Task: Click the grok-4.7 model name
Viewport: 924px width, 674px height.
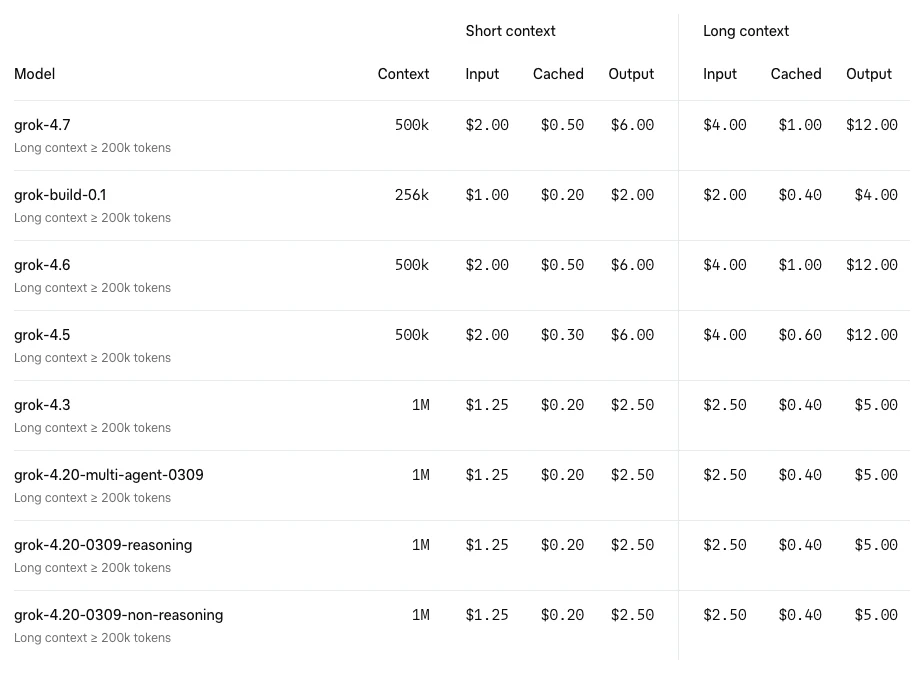Action: (x=42, y=125)
